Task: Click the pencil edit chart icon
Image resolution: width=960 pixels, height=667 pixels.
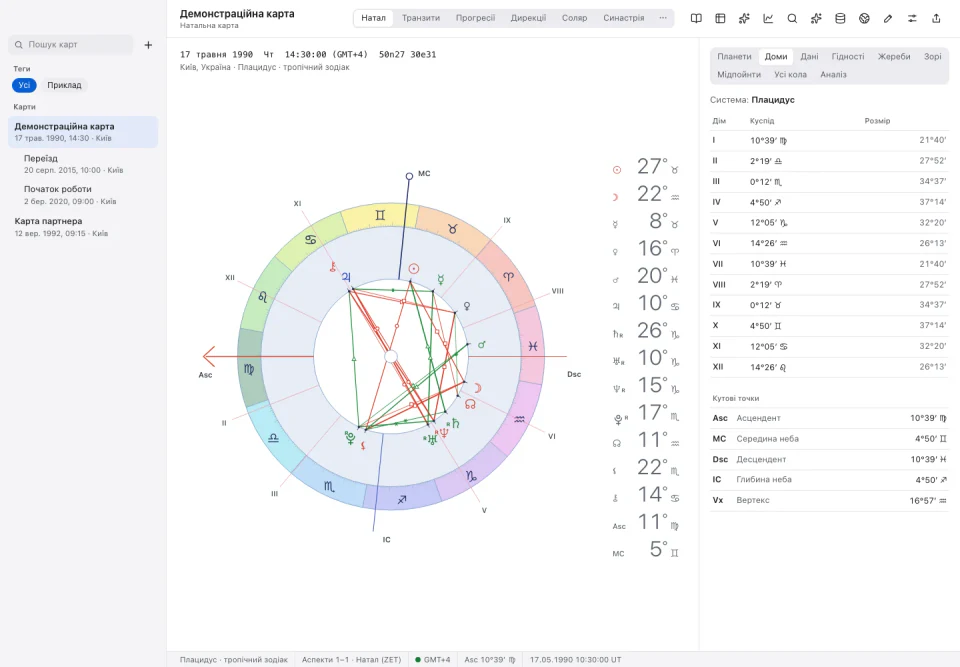Action: (x=888, y=18)
